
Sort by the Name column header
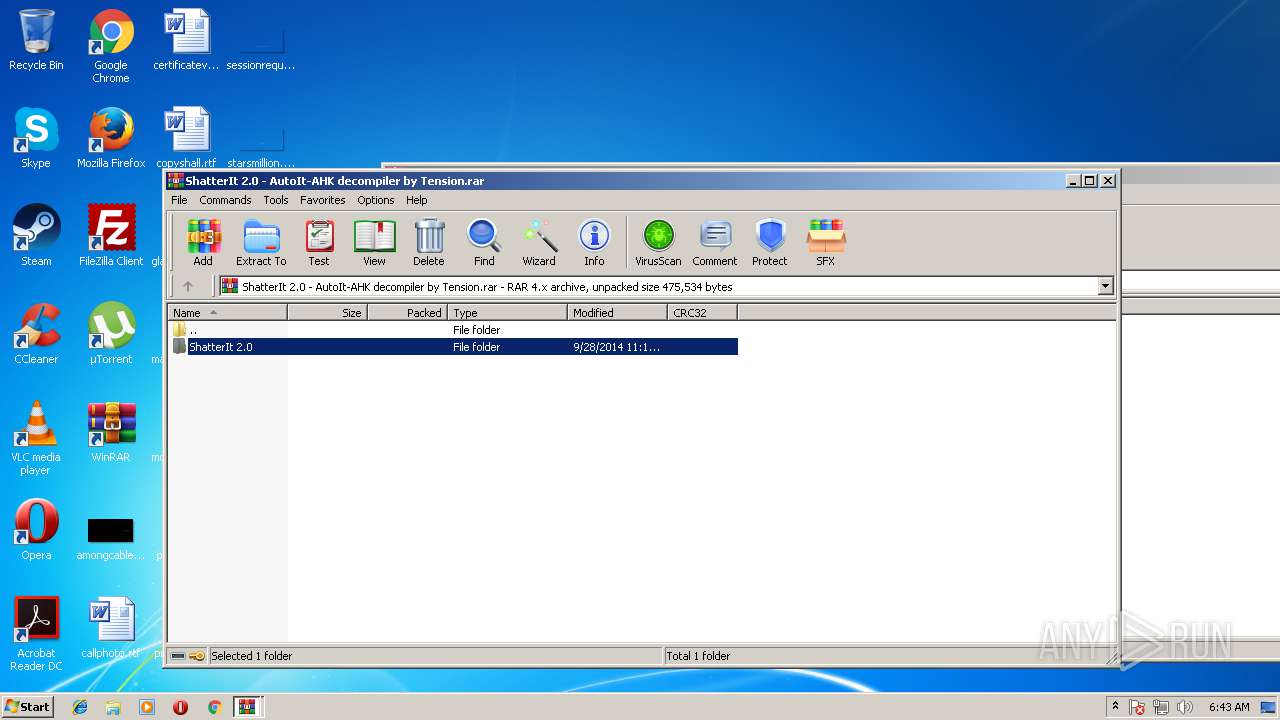tap(228, 312)
